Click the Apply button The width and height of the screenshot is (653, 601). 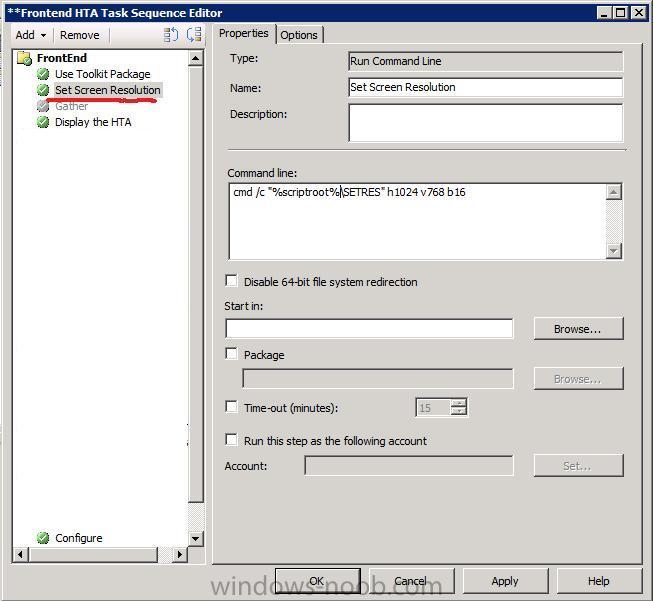point(505,581)
